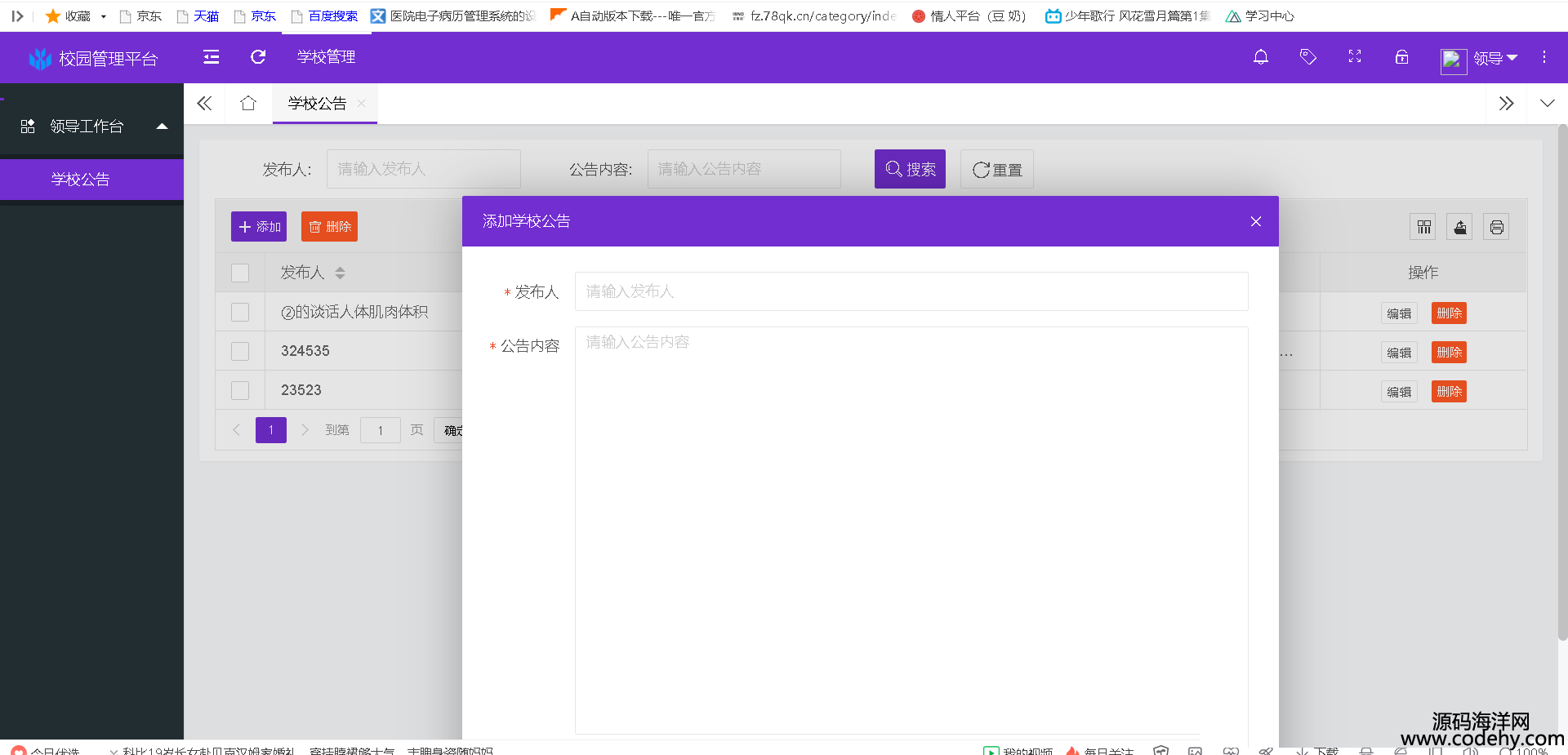
Task: Tick the select-all checkbox in table header
Action: [240, 273]
